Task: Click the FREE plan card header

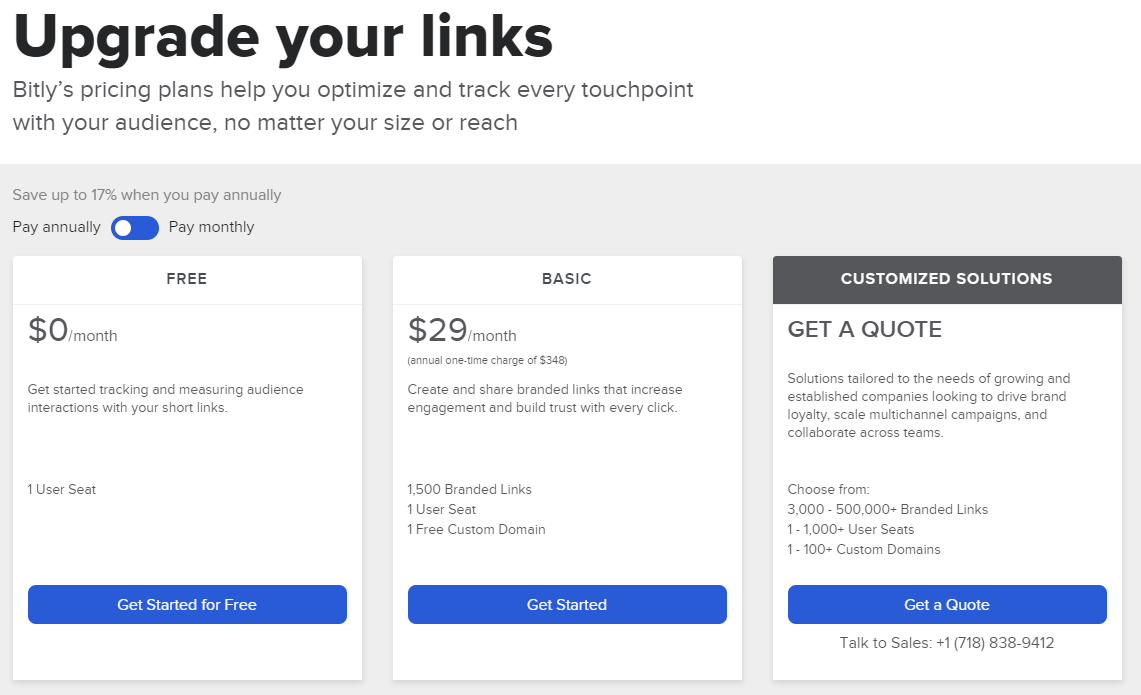Action: 187,279
